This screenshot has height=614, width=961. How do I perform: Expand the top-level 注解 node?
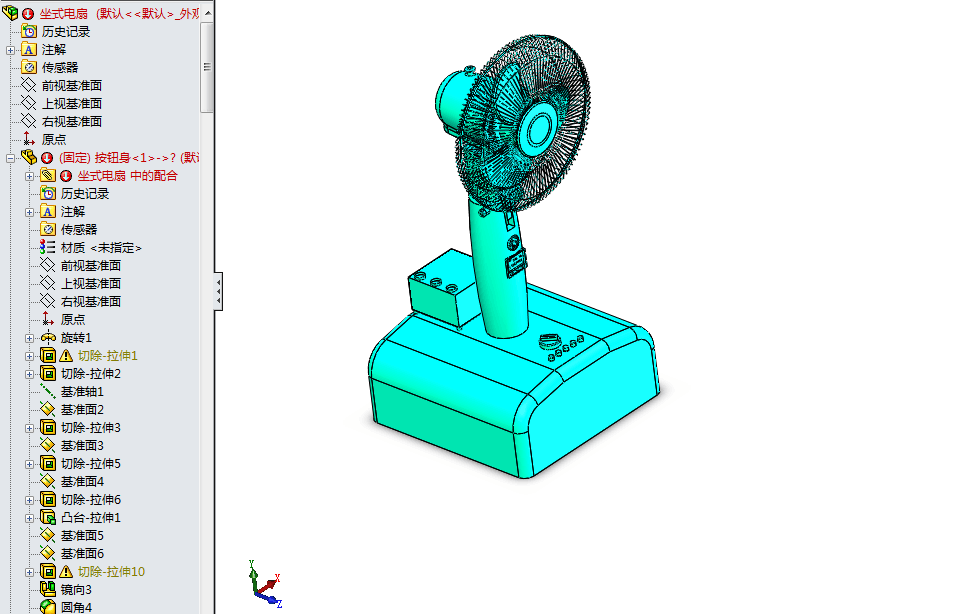coord(10,50)
